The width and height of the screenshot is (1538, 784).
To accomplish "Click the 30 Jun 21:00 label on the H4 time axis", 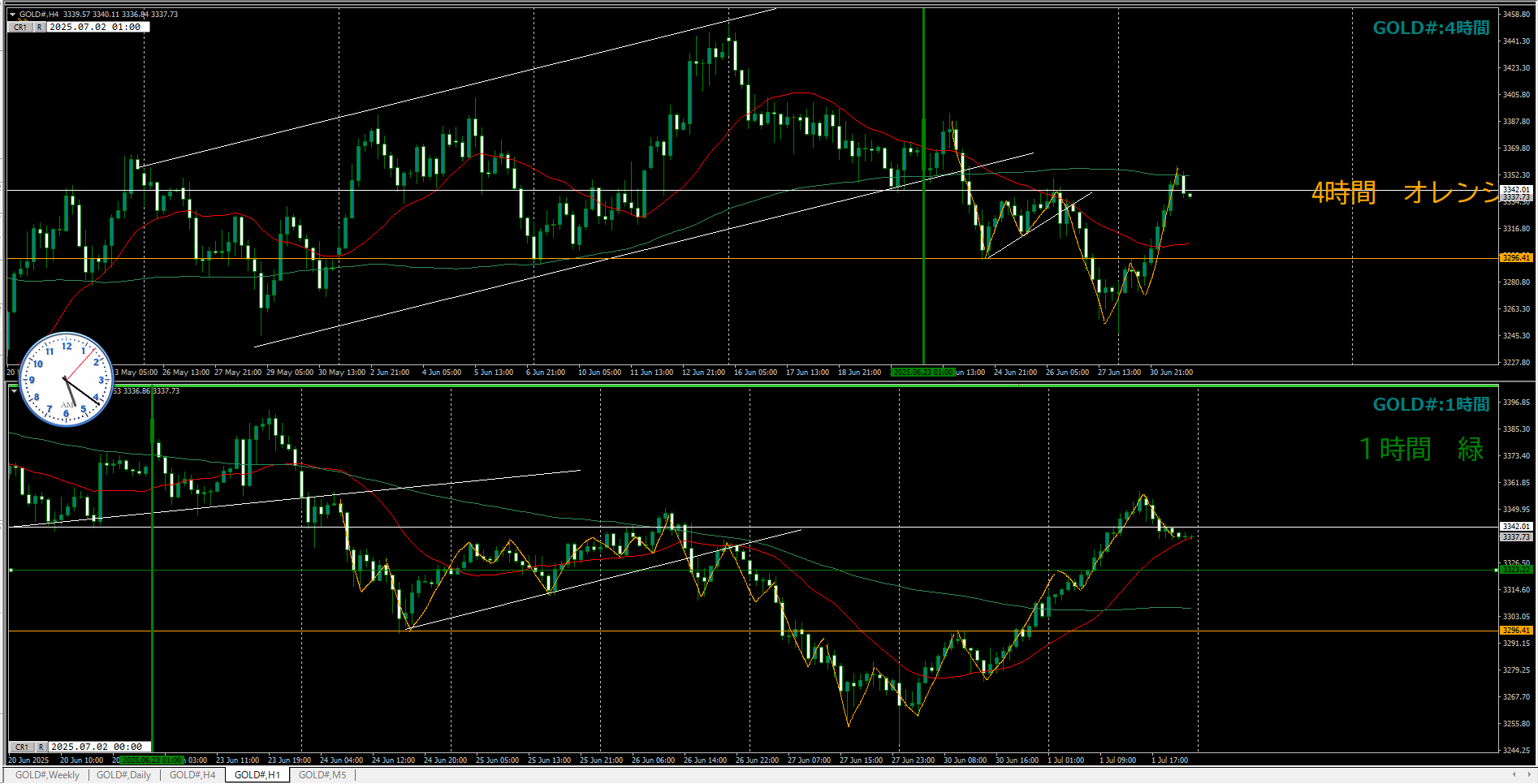I will [x=1171, y=373].
